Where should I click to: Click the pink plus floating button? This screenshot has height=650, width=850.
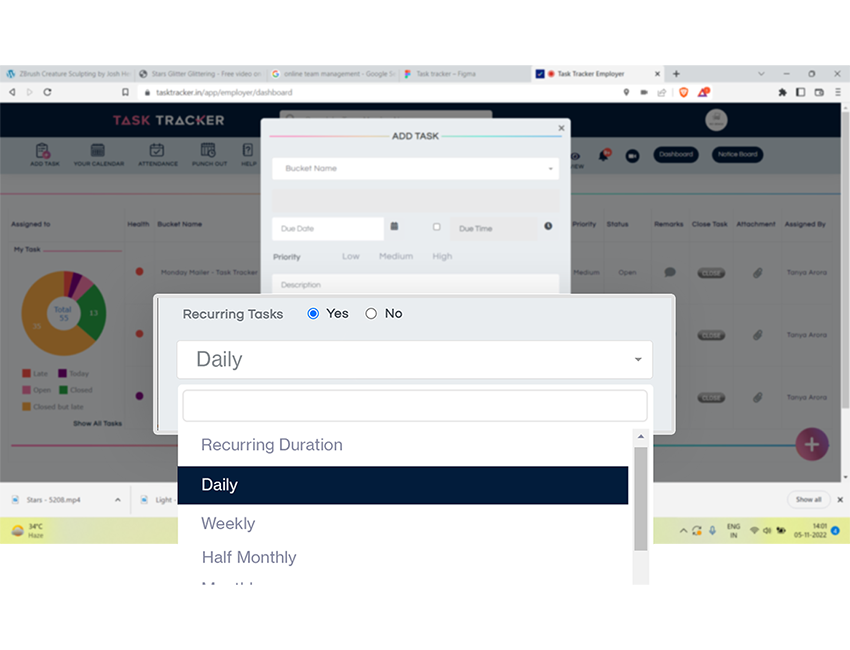coord(811,444)
